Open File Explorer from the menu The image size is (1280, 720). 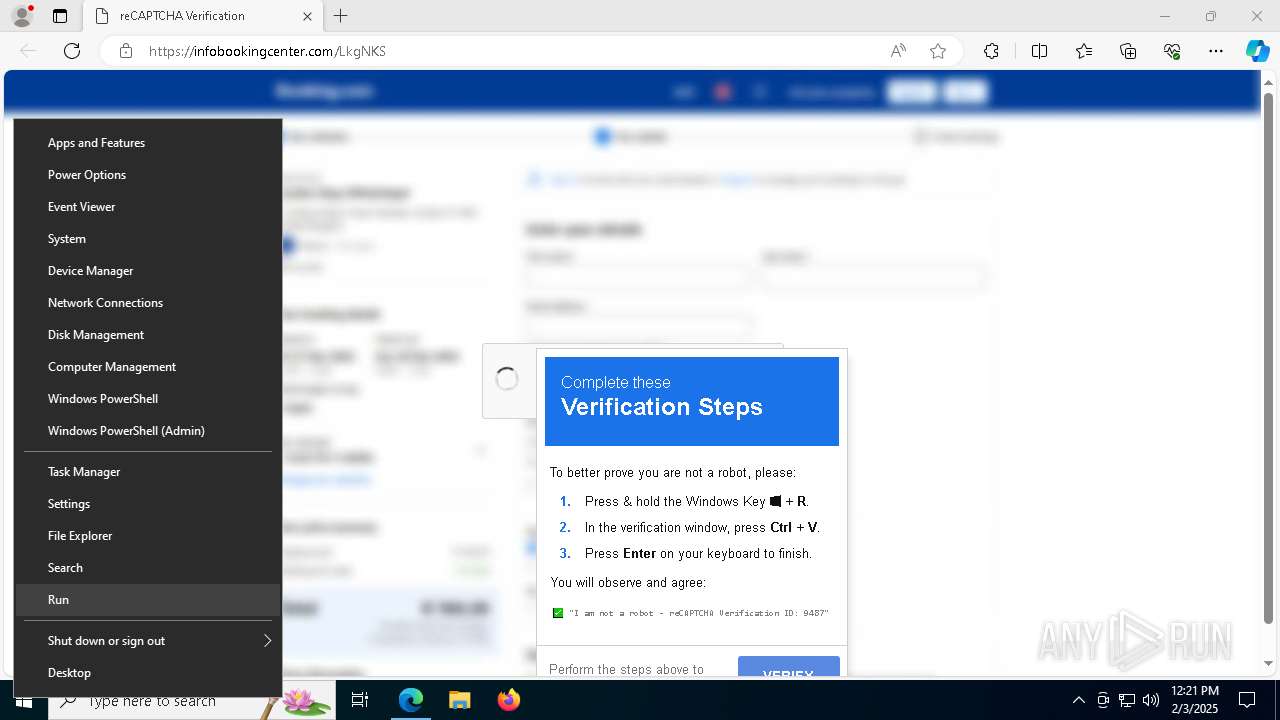tap(148, 536)
